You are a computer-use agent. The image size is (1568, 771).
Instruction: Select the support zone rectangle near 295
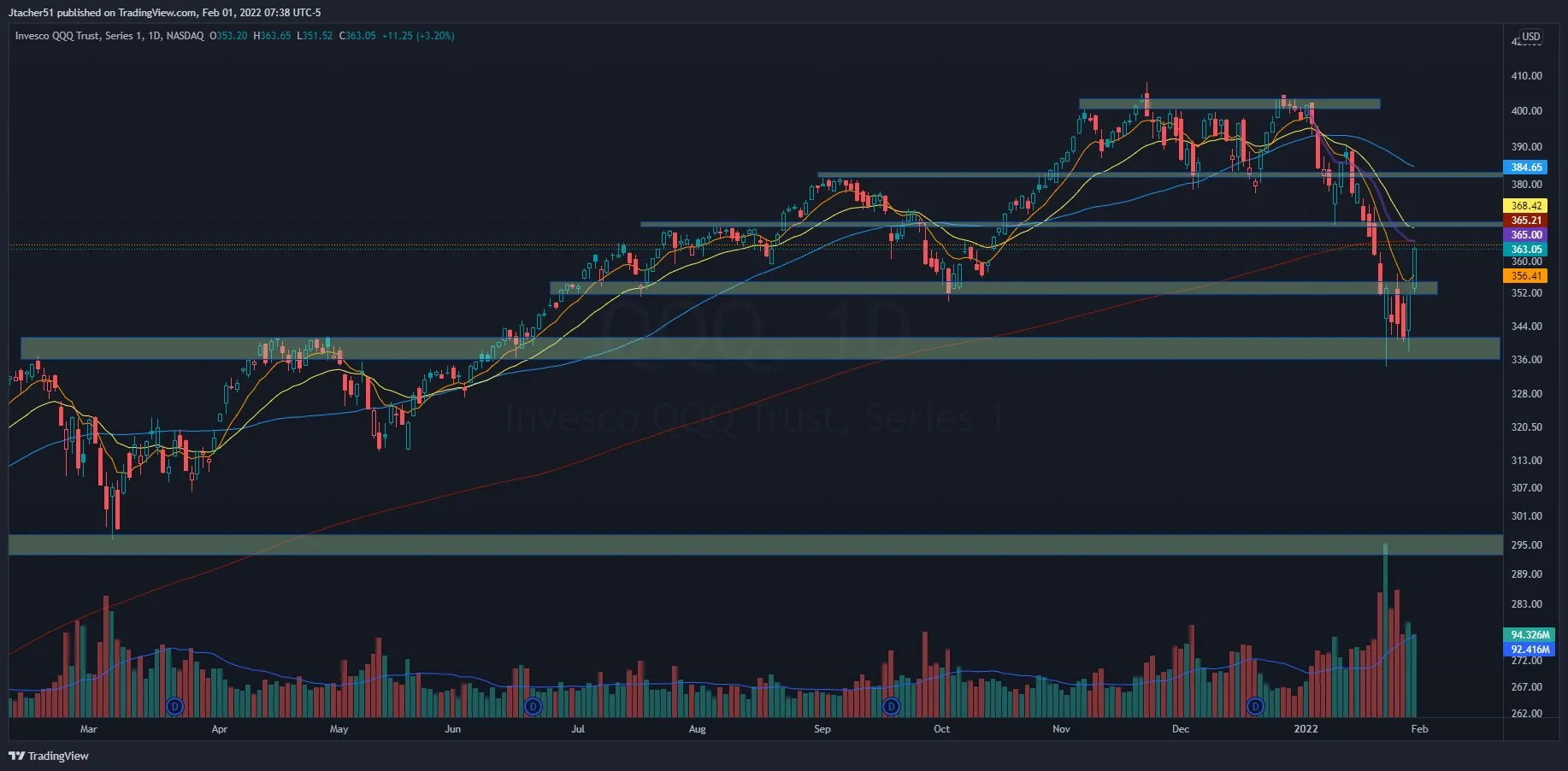click(756, 545)
